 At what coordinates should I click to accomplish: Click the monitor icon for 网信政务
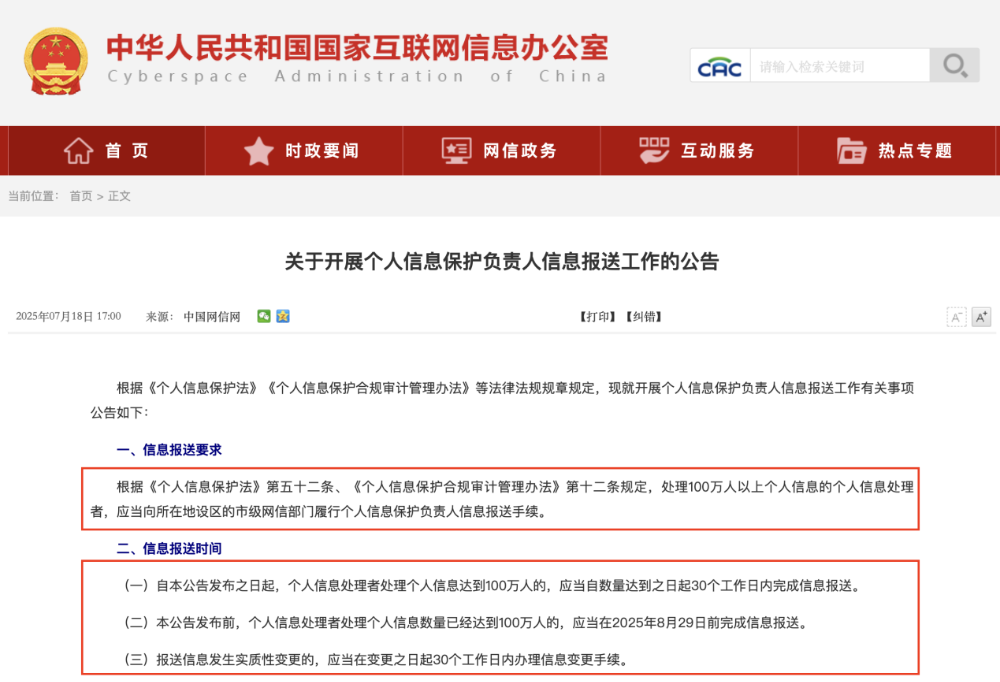457,151
